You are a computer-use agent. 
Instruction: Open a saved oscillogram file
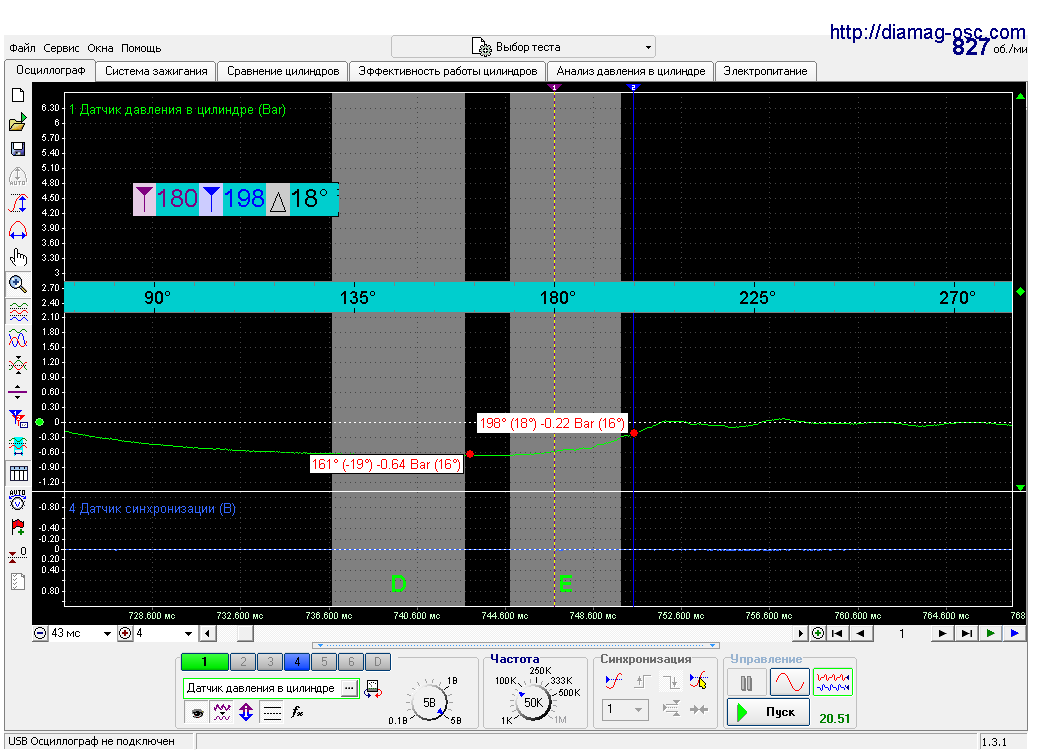click(18, 122)
